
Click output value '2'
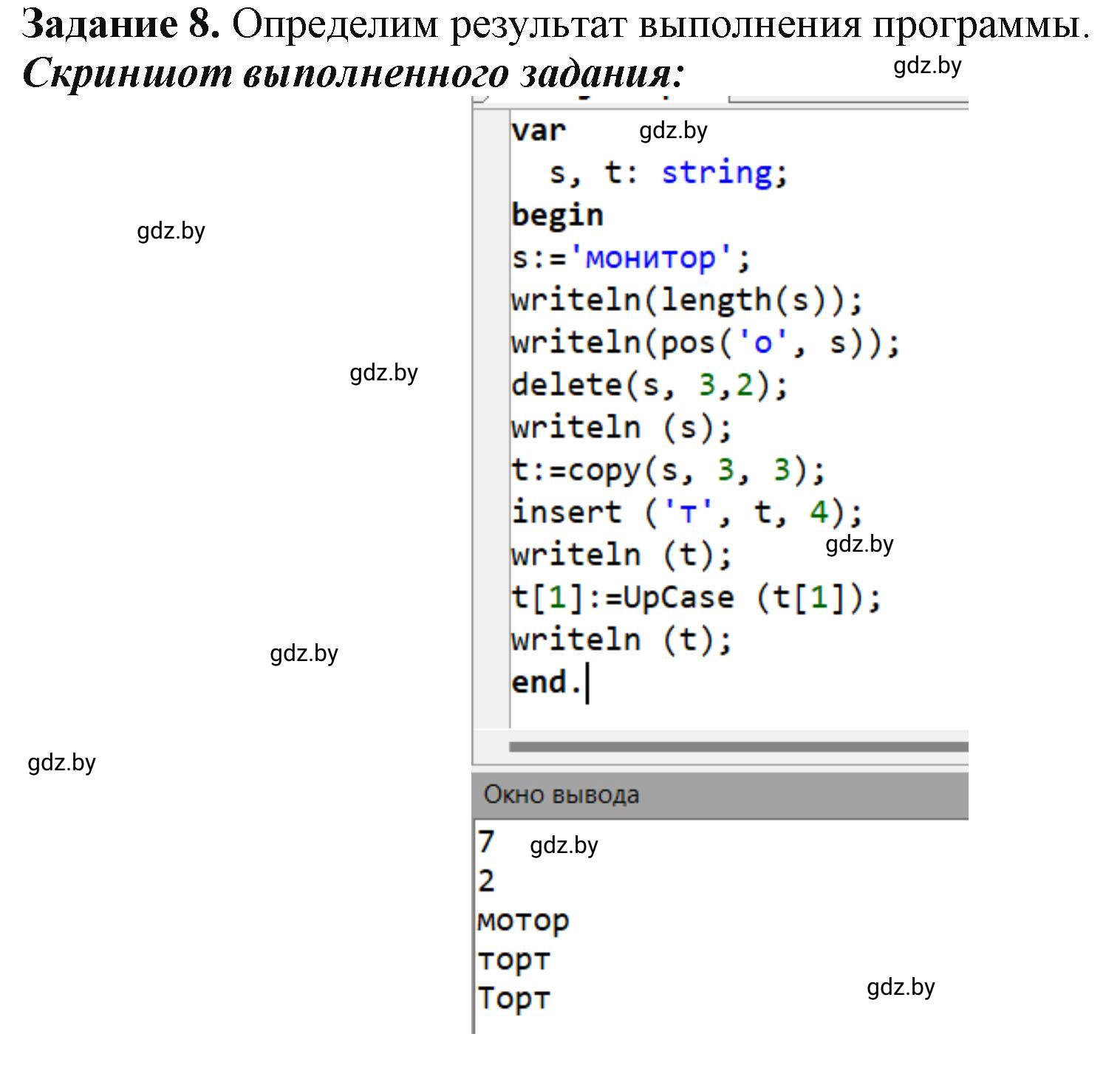[x=486, y=881]
